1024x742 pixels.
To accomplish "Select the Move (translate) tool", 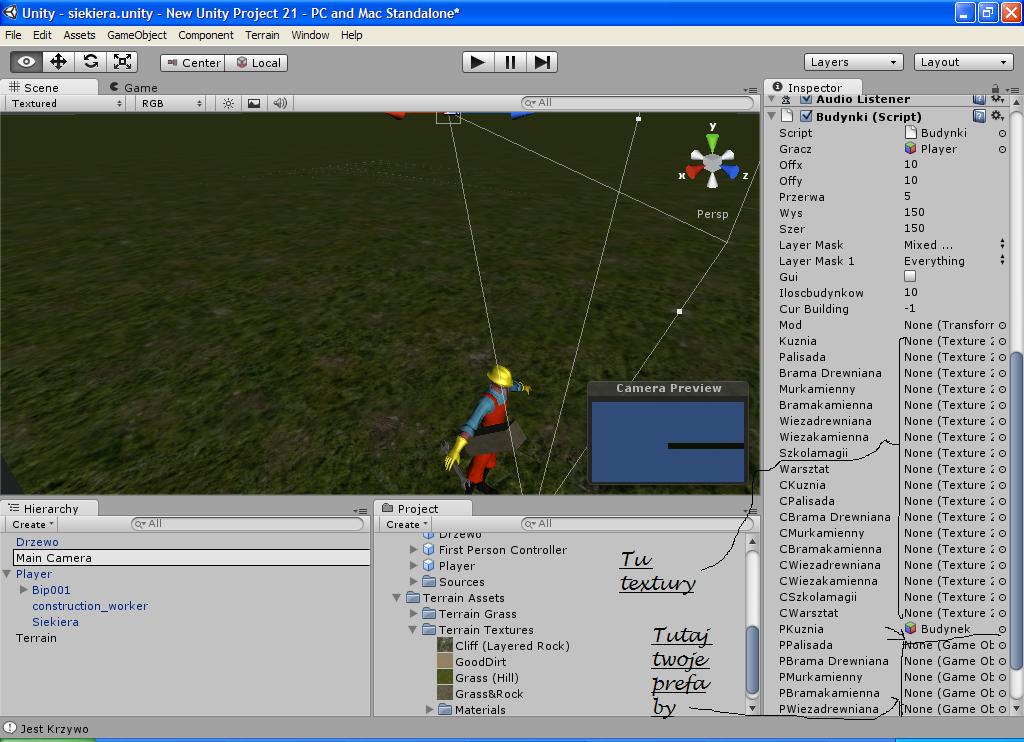I will pos(58,62).
